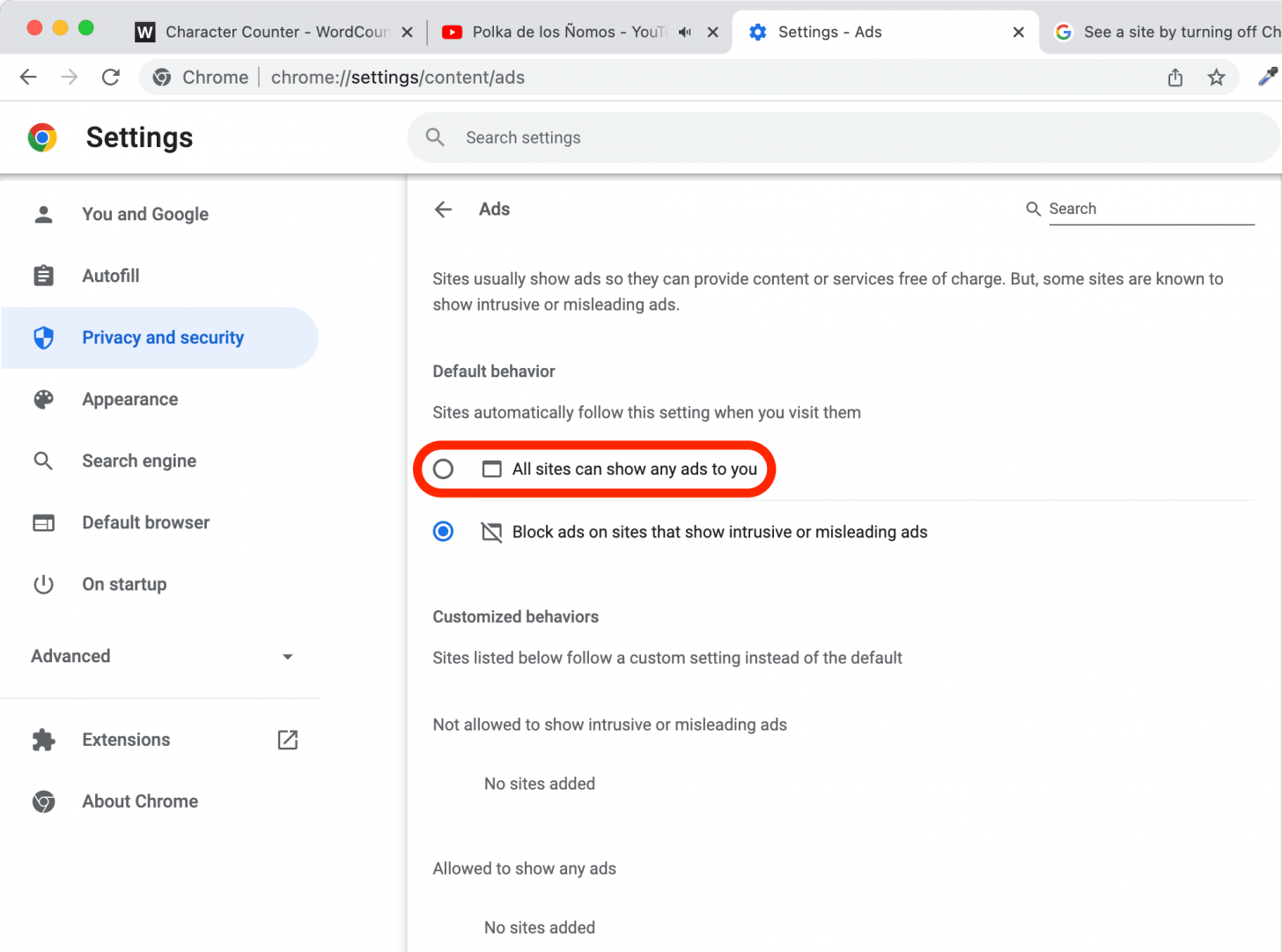
Task: Open Extensions via the puzzle piece icon
Action: [x=43, y=740]
